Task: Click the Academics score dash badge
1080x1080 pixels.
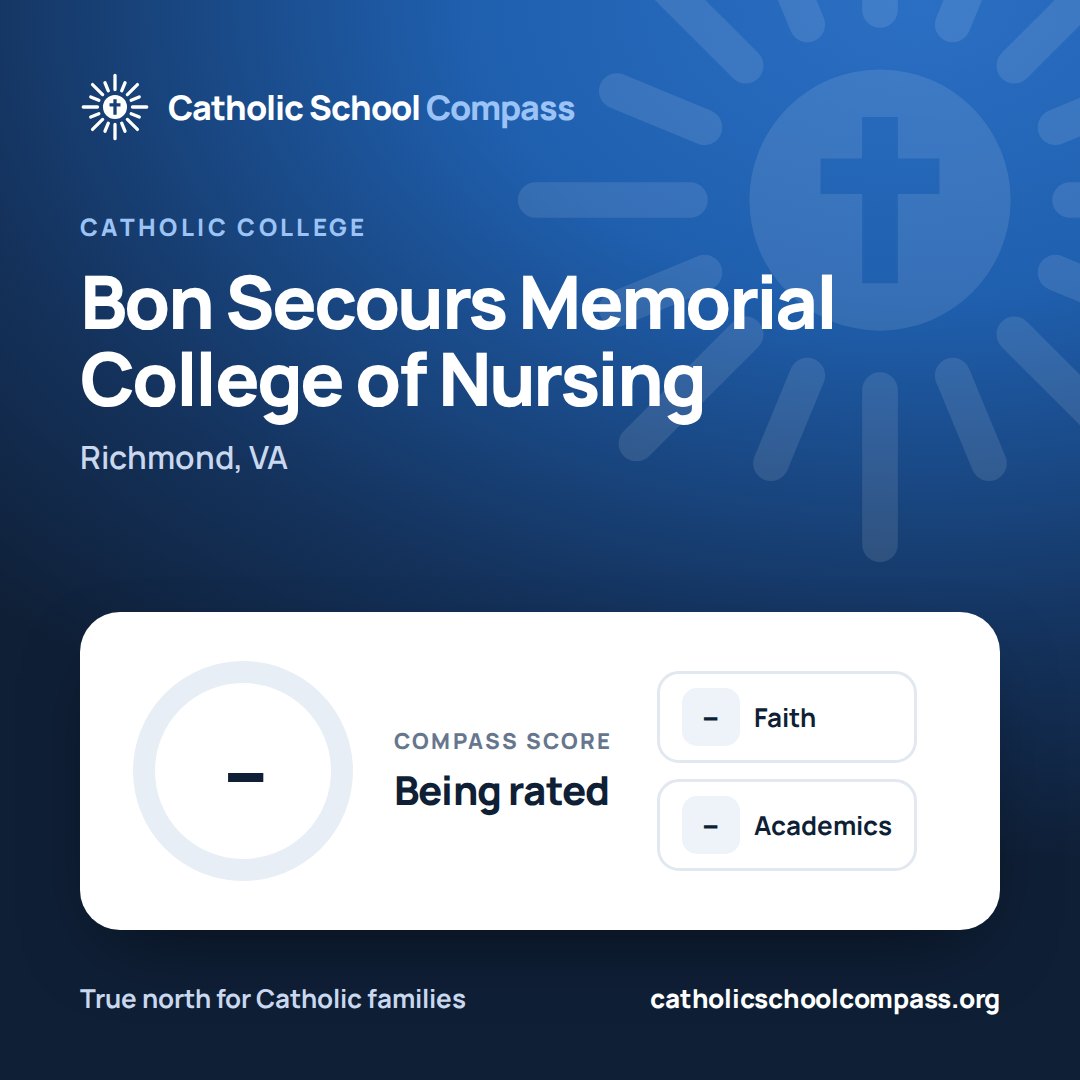Action: 711,825
